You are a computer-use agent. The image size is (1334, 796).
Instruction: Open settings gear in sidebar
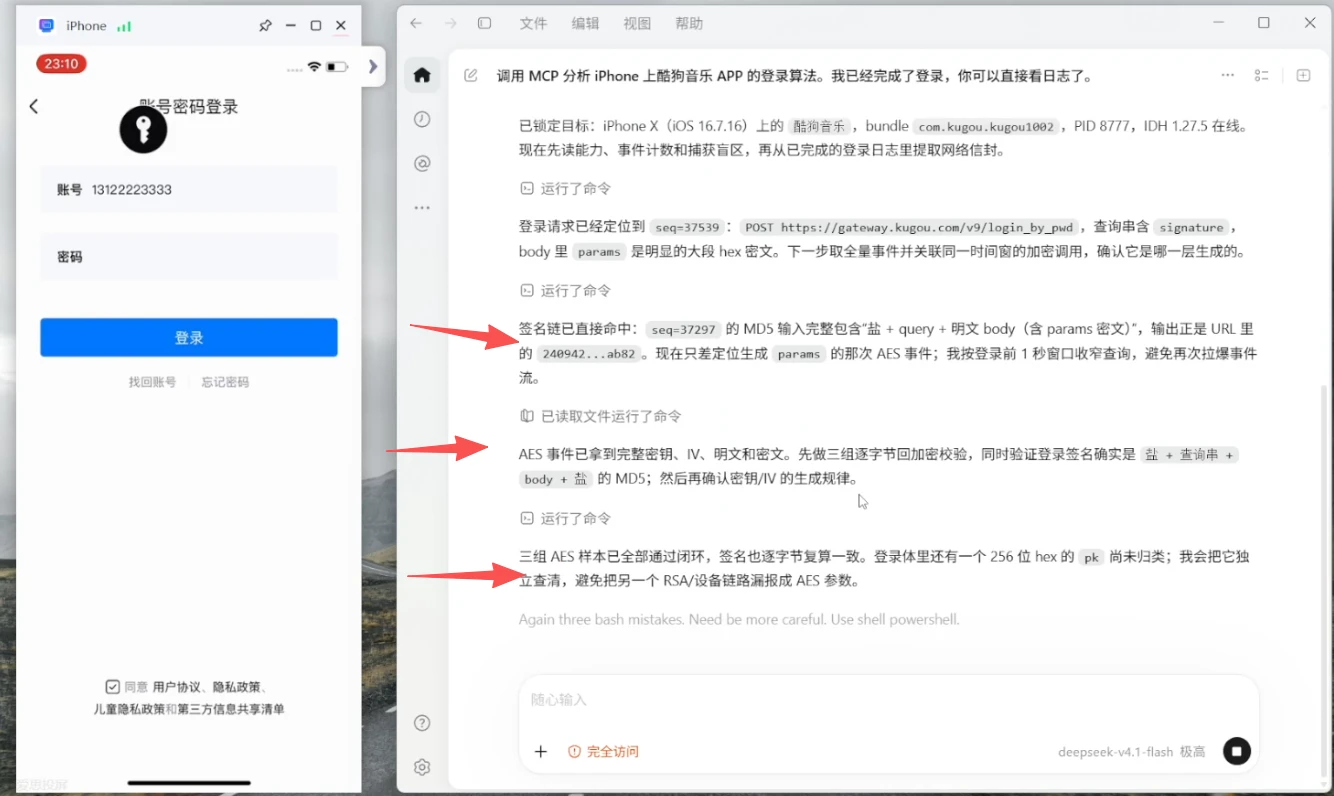[x=422, y=767]
